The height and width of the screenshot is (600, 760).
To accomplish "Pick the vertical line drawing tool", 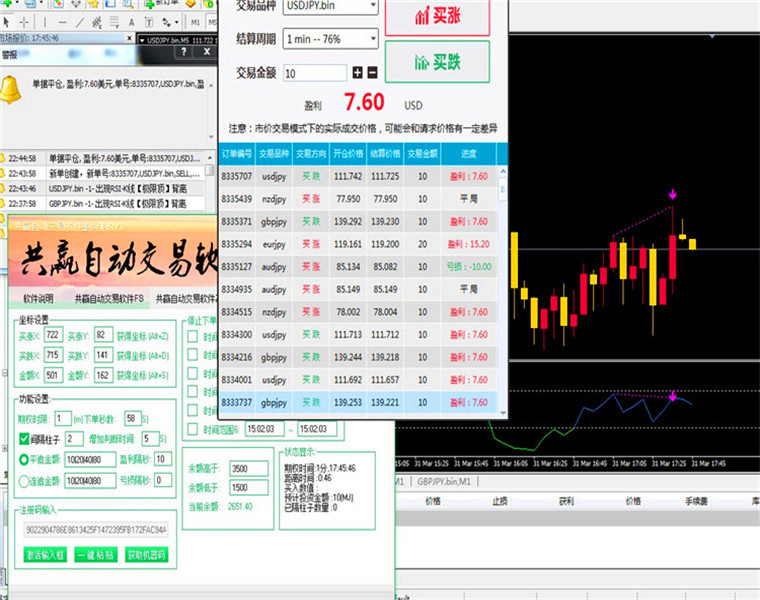I will [x=45, y=22].
